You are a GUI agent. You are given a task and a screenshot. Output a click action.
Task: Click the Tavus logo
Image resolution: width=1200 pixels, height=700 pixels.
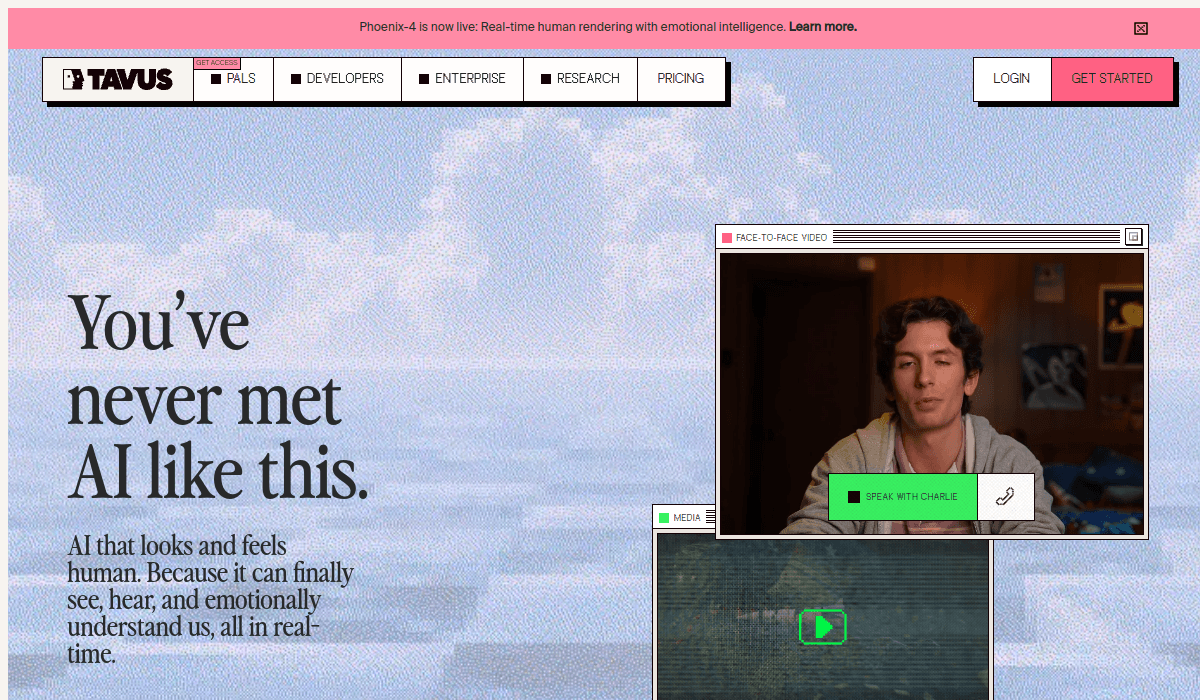[118, 79]
